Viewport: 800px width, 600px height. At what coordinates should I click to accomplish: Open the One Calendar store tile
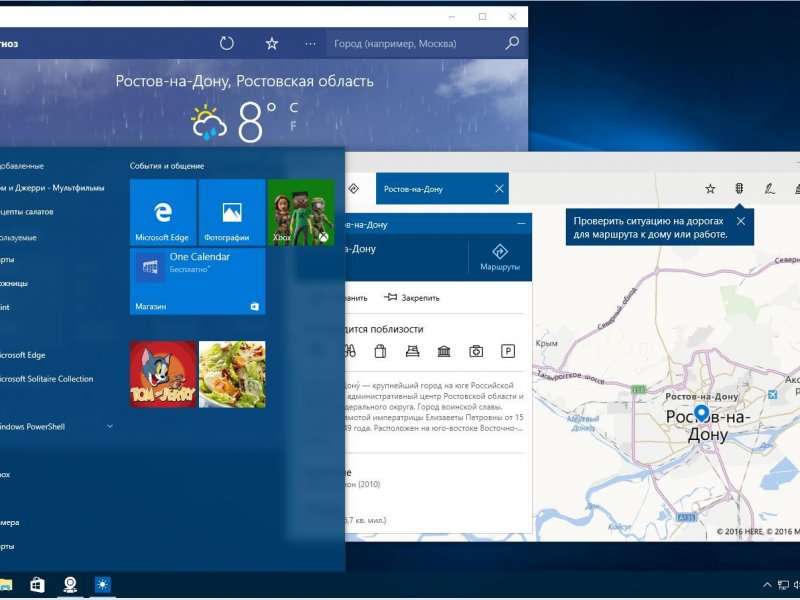[197, 281]
